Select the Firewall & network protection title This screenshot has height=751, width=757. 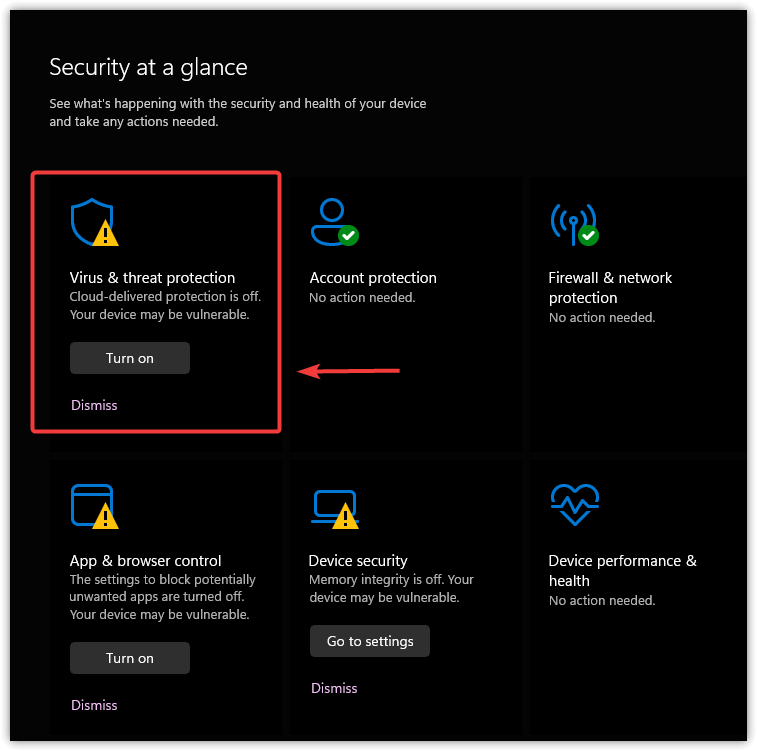pyautogui.click(x=610, y=288)
